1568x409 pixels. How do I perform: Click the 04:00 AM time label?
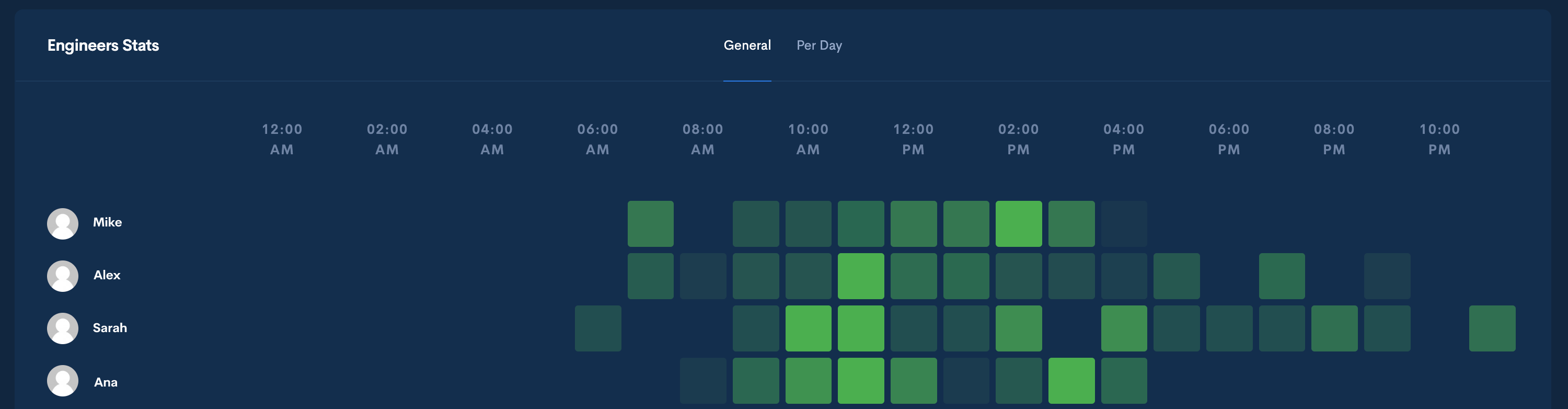[492, 139]
